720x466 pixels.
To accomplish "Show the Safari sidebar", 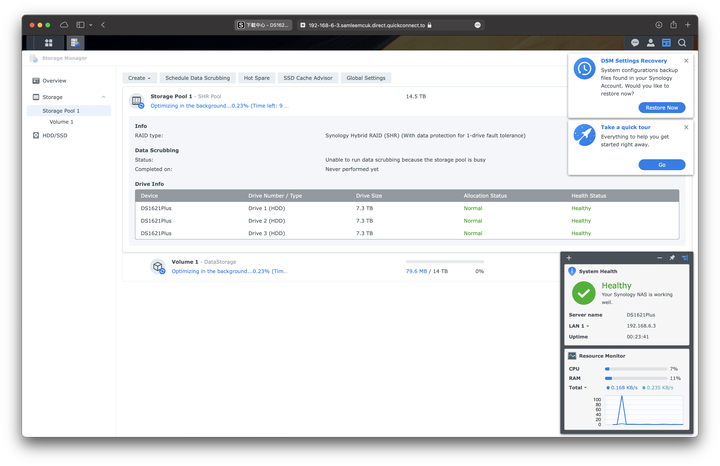I will coord(80,25).
